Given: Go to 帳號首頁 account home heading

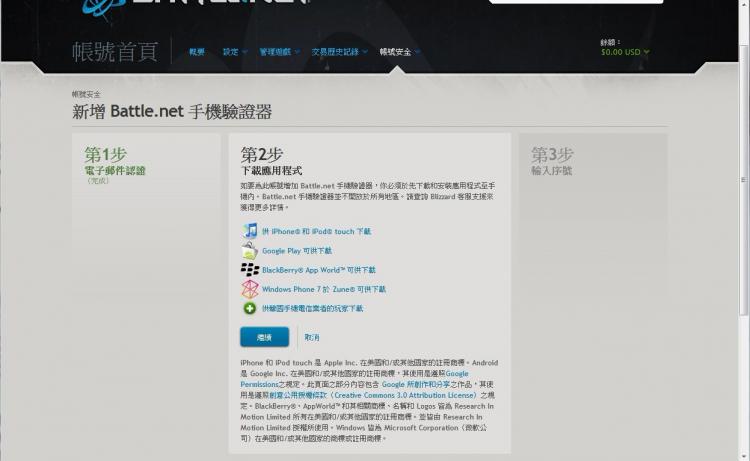Looking at the screenshot, I should pyautogui.click(x=115, y=51).
